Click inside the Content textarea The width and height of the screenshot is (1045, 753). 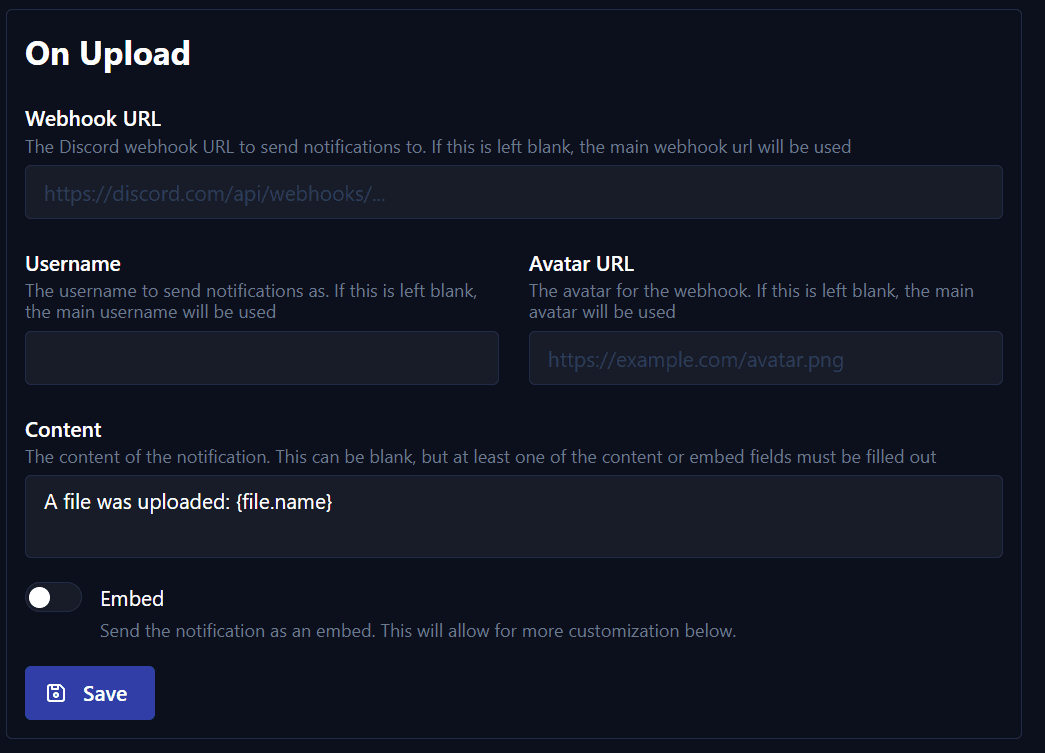tap(513, 516)
